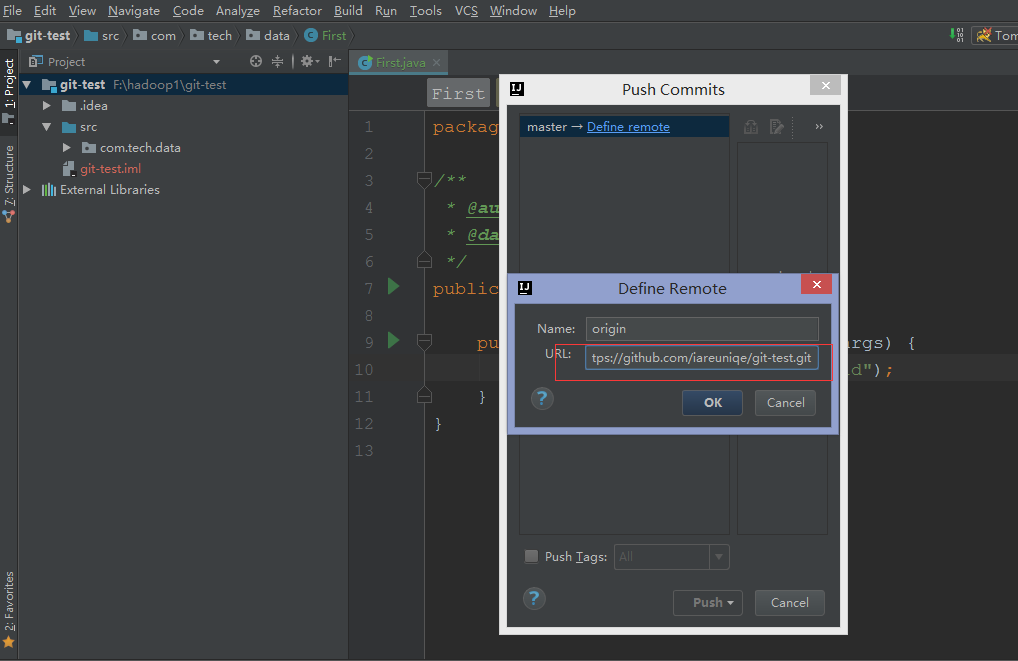
Task: Expand the .idea folder node
Action: click(x=47, y=105)
